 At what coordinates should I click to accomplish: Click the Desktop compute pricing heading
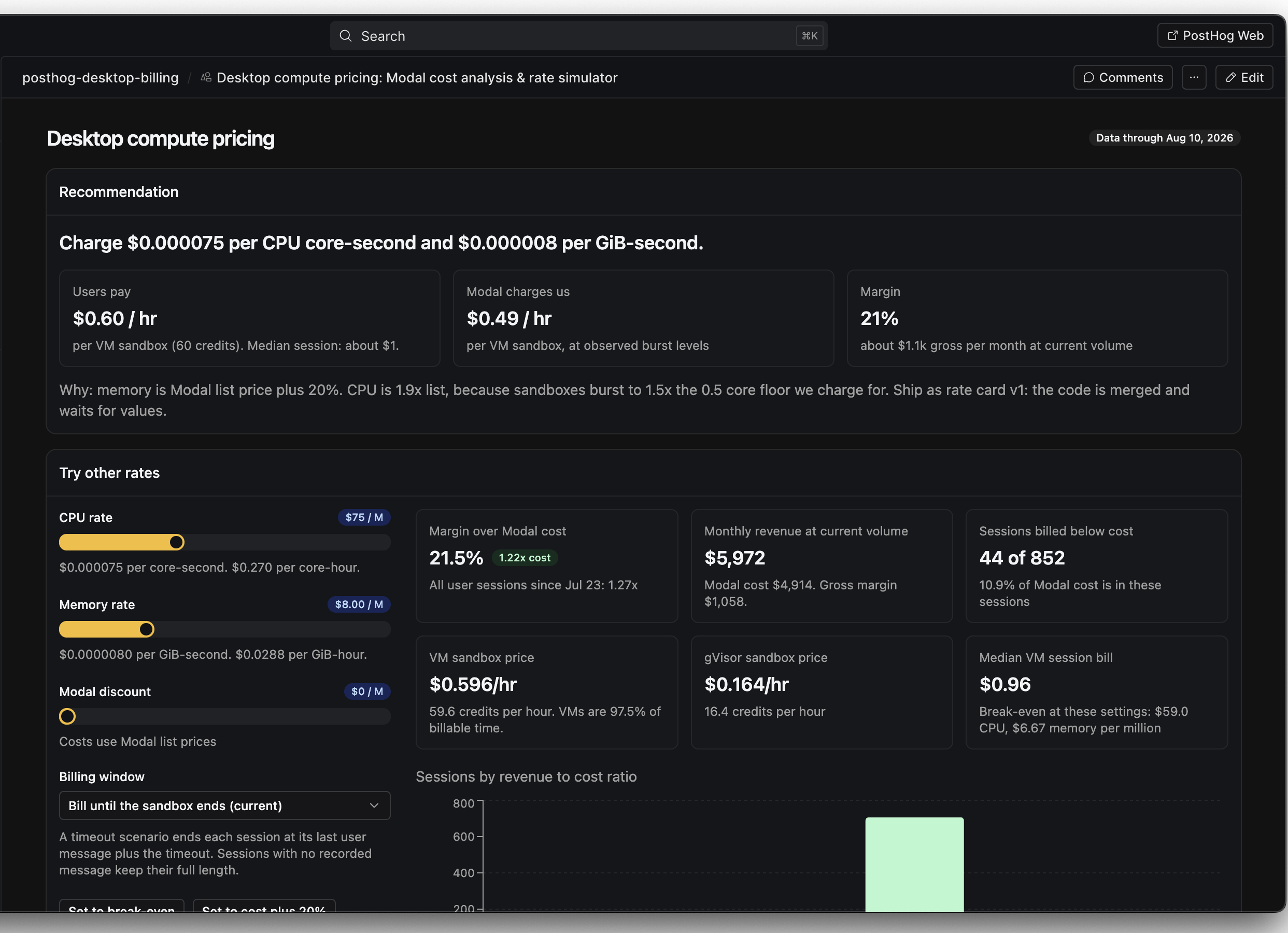(x=161, y=138)
